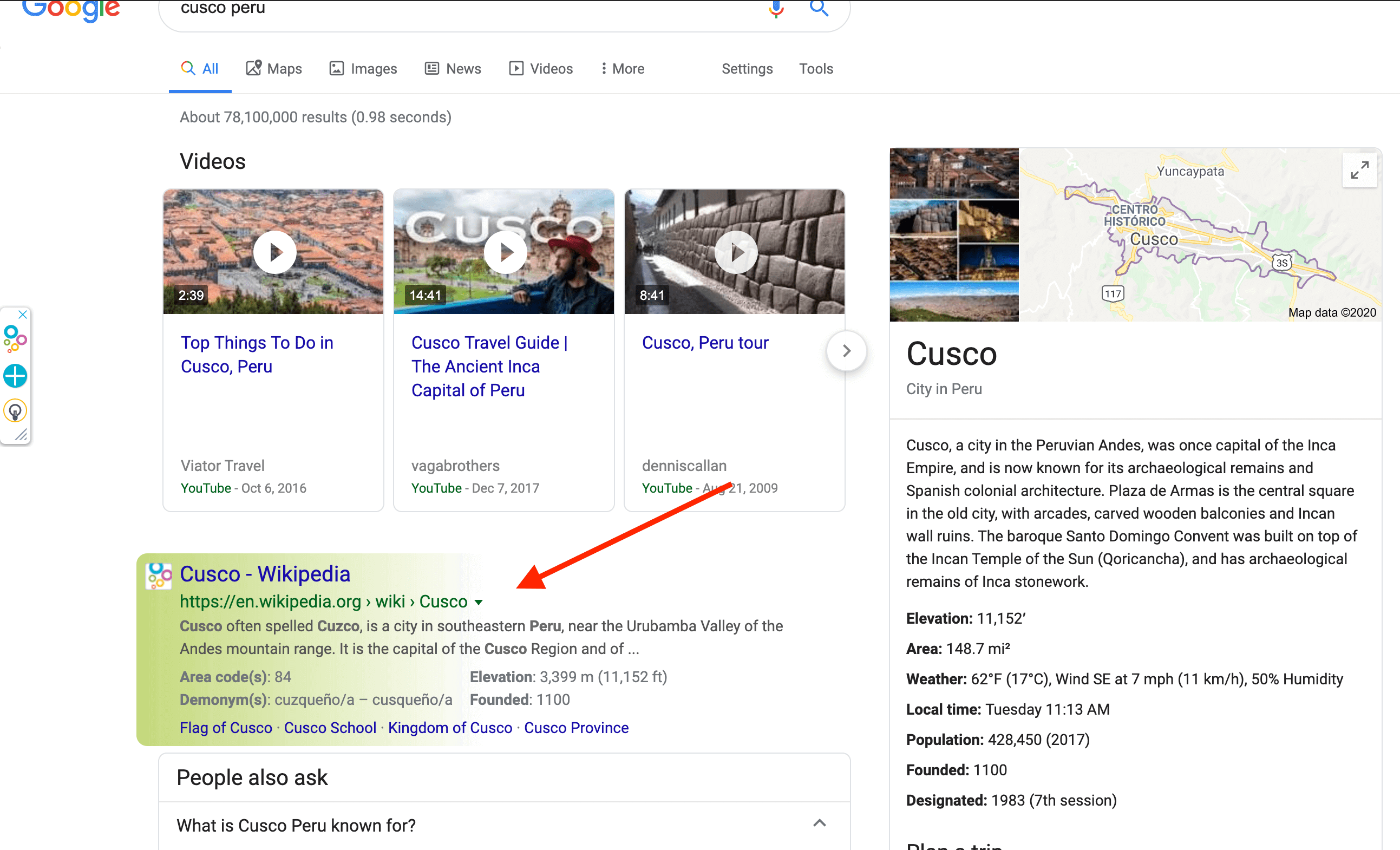Click the sidebar resize handle icon

click(21, 435)
